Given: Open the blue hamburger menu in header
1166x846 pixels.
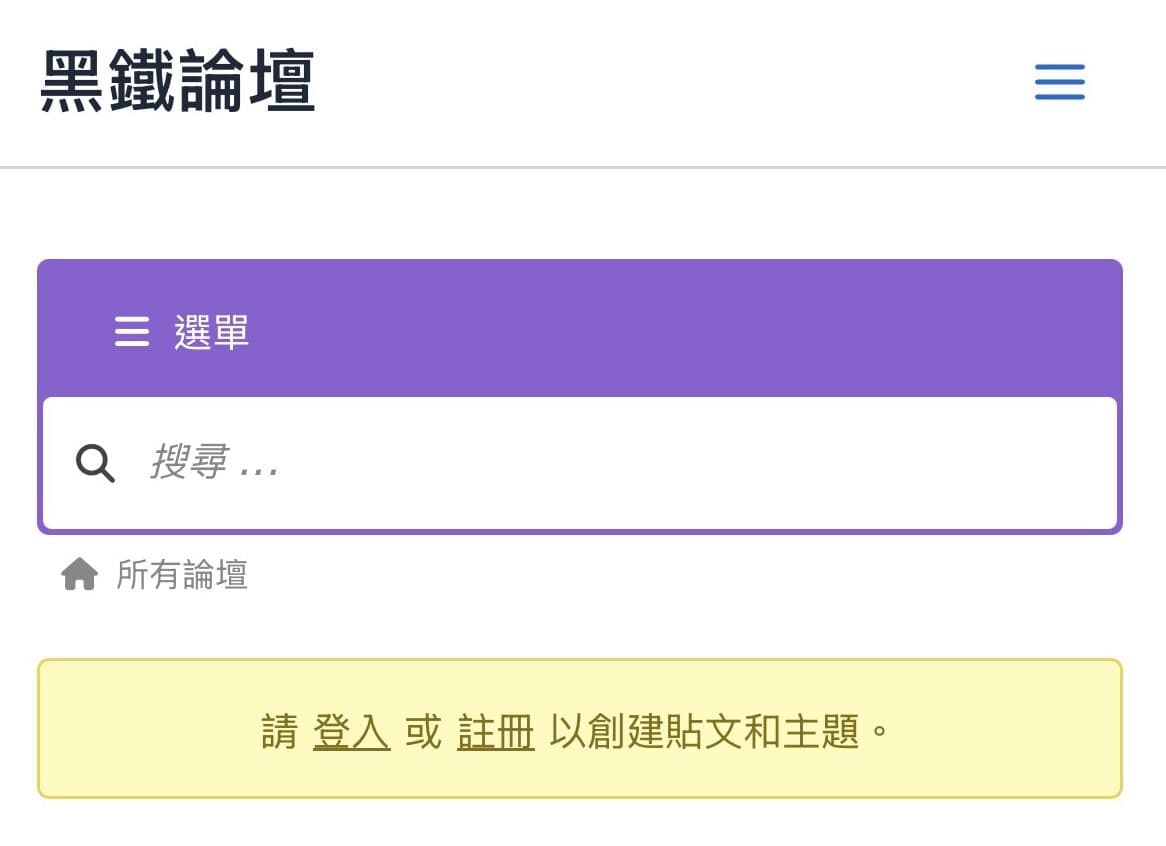Looking at the screenshot, I should click(x=1060, y=82).
